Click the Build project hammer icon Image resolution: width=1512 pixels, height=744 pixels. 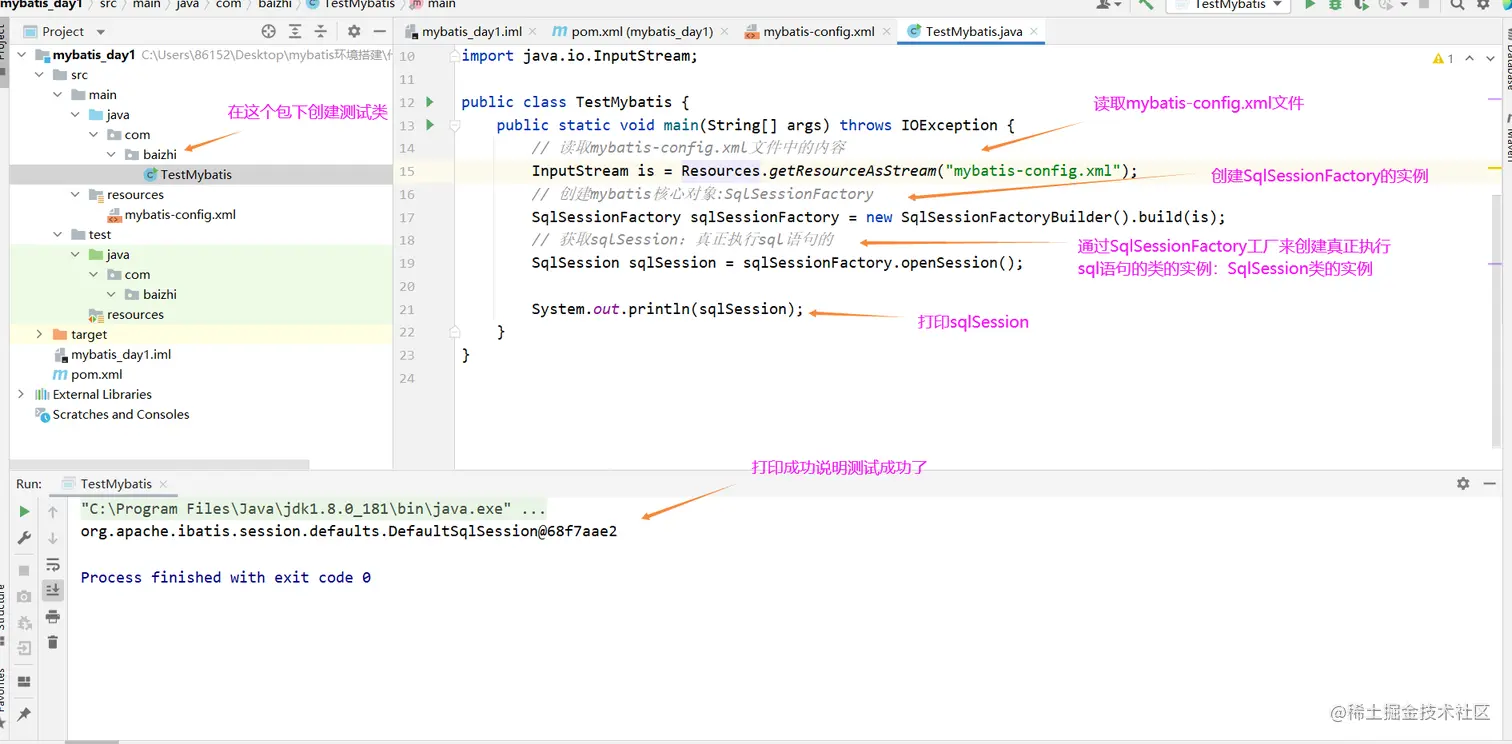click(1146, 5)
